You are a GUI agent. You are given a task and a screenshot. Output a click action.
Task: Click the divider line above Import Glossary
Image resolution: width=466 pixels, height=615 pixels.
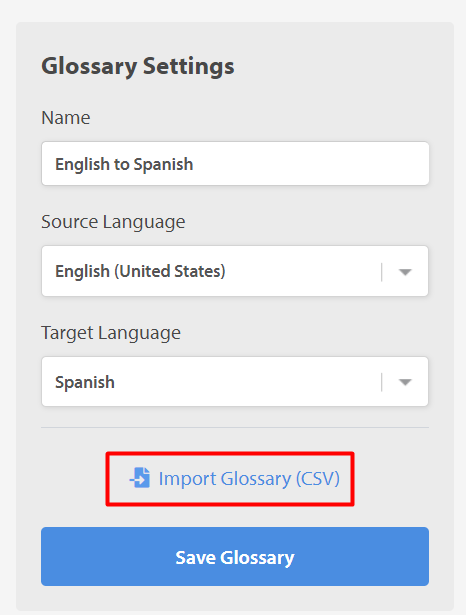[x=235, y=428]
